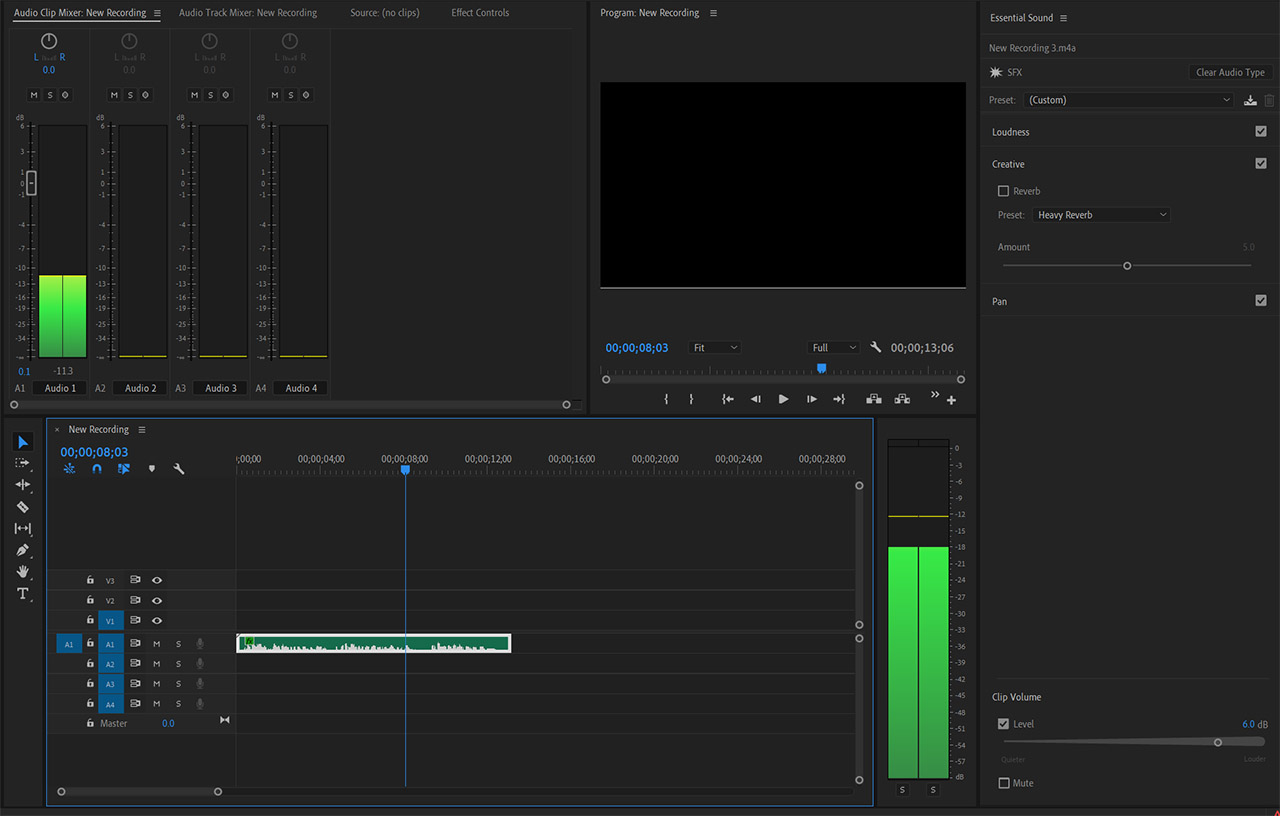Select the Razor tool
Viewport: 1280px width, 816px height.
(x=23, y=507)
